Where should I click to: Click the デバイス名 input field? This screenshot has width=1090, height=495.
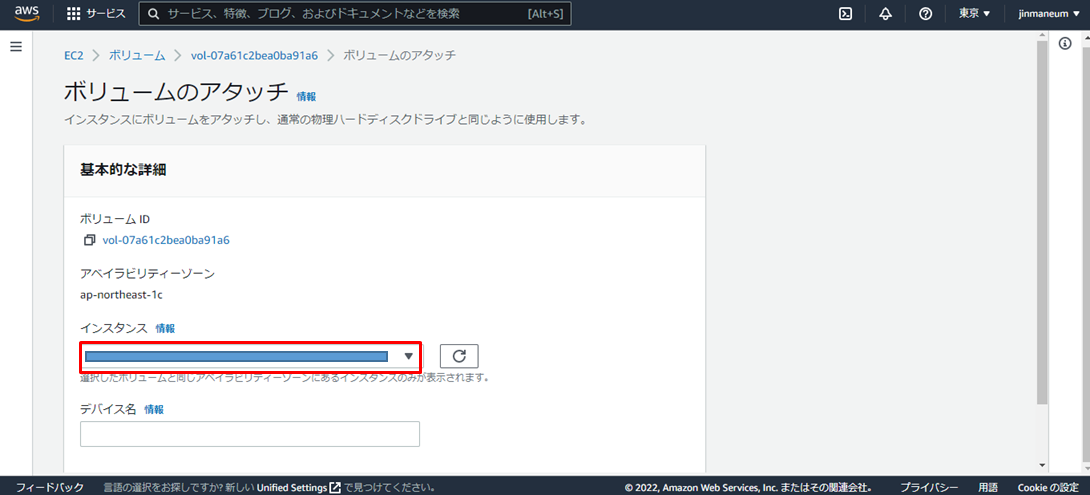coord(250,434)
